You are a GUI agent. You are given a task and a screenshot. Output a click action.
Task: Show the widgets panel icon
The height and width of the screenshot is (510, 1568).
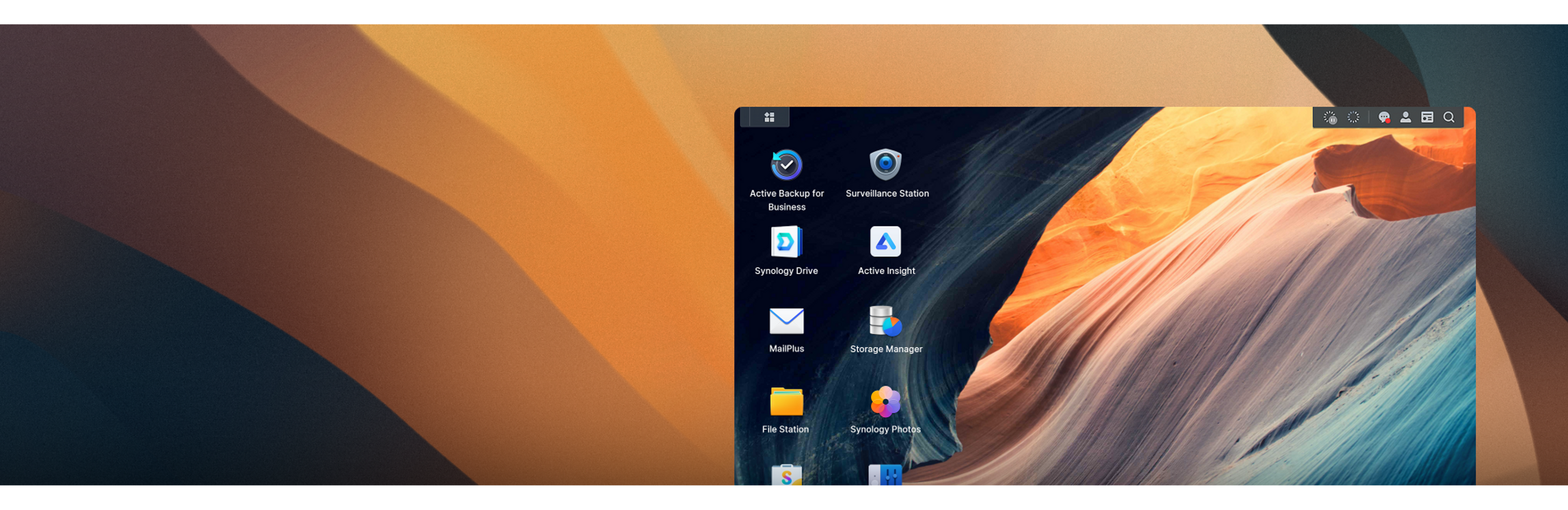(1427, 117)
